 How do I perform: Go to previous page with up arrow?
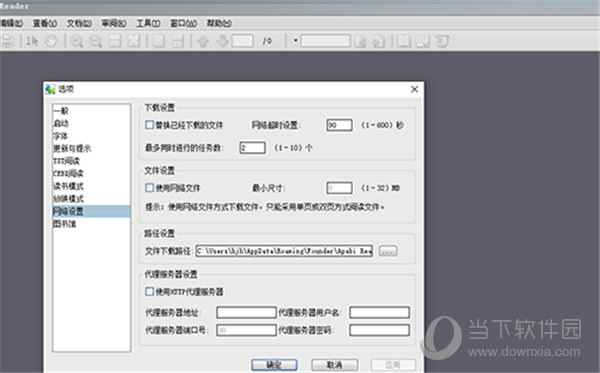point(203,41)
